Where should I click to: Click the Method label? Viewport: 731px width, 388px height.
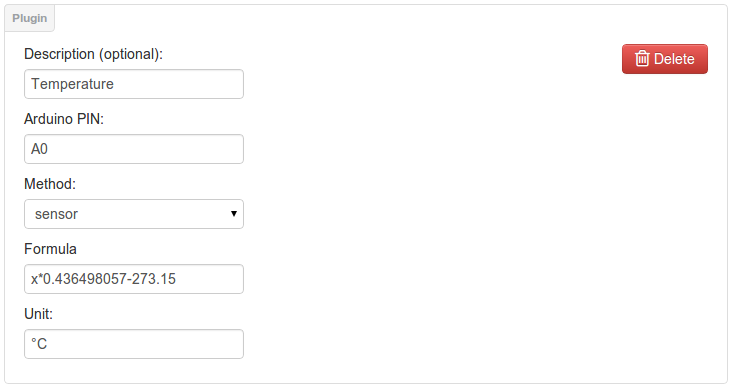pyautogui.click(x=50, y=184)
